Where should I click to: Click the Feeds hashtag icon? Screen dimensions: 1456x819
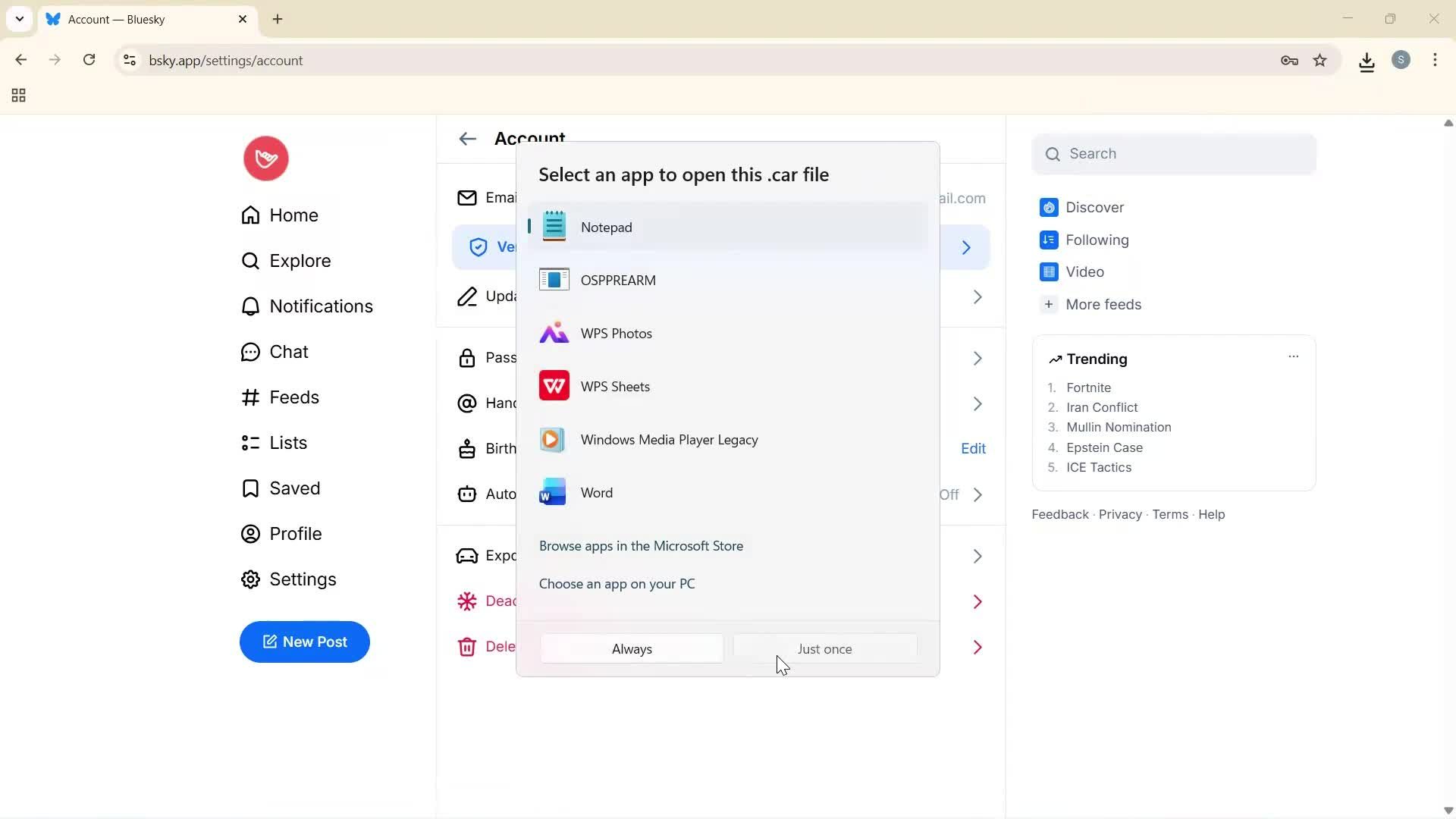(x=250, y=397)
